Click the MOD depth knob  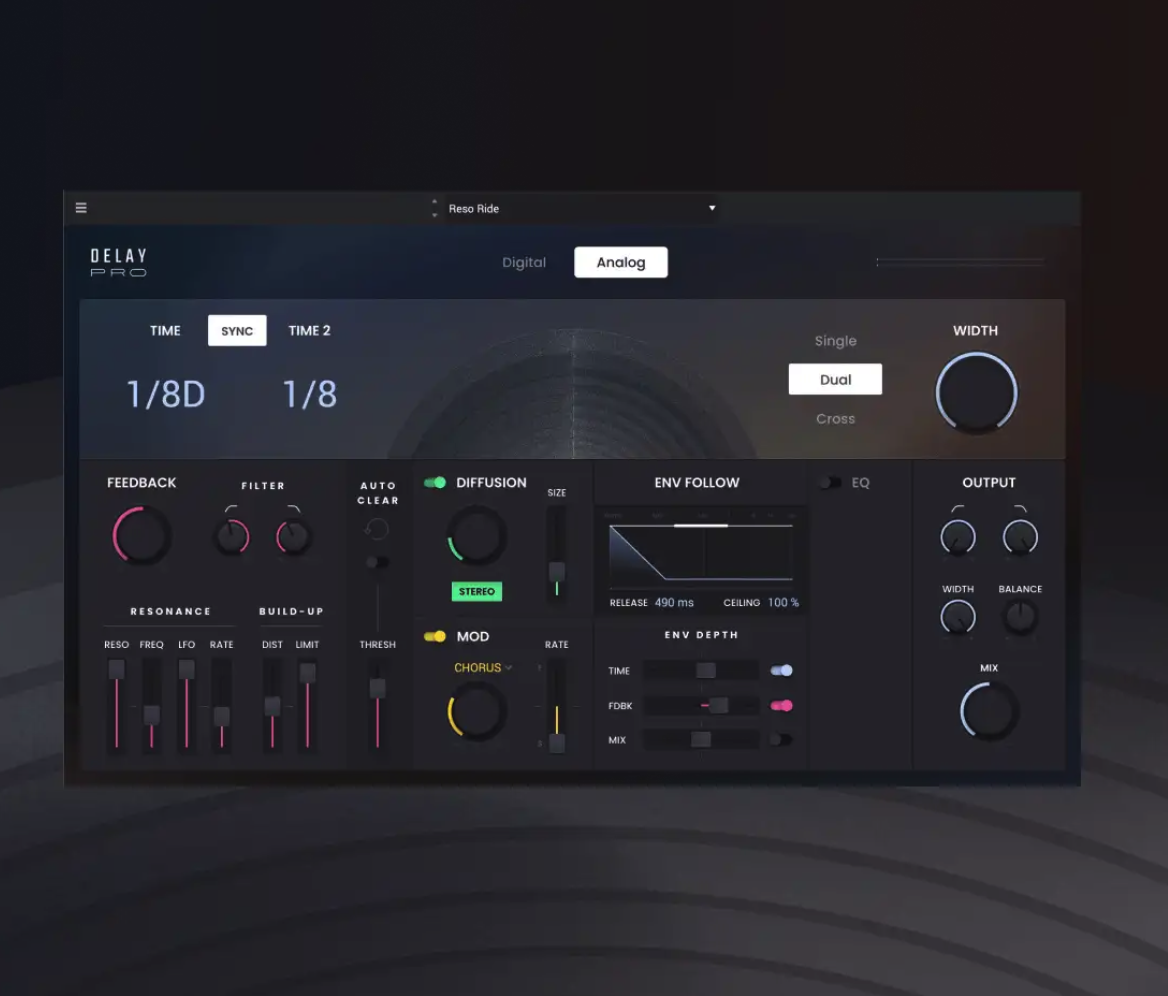477,711
